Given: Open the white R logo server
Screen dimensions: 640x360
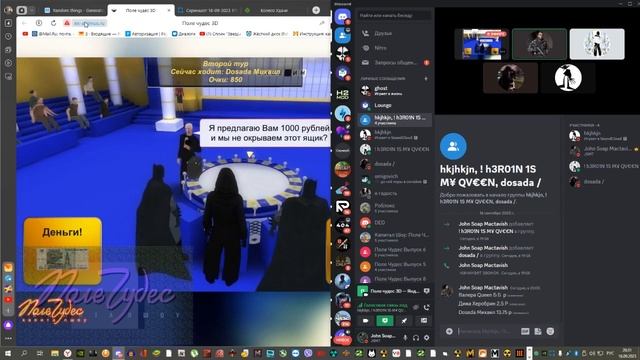Looking at the screenshot, I should pyautogui.click(x=342, y=207).
